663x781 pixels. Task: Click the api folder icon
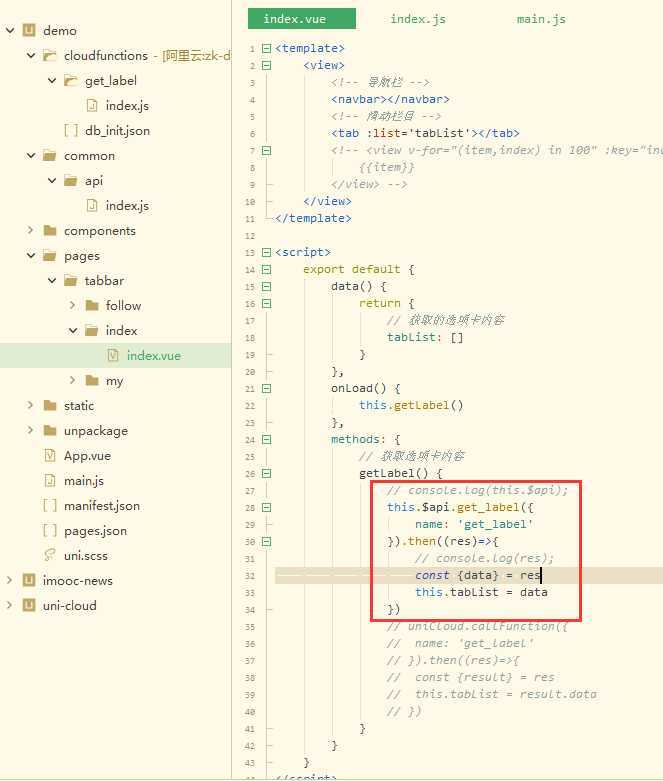point(71,180)
